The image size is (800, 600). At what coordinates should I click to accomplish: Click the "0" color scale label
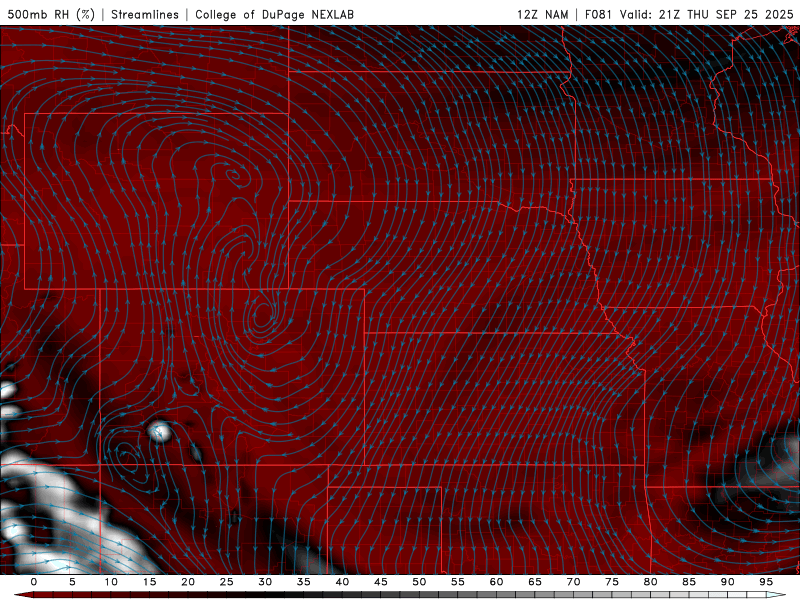[34, 582]
